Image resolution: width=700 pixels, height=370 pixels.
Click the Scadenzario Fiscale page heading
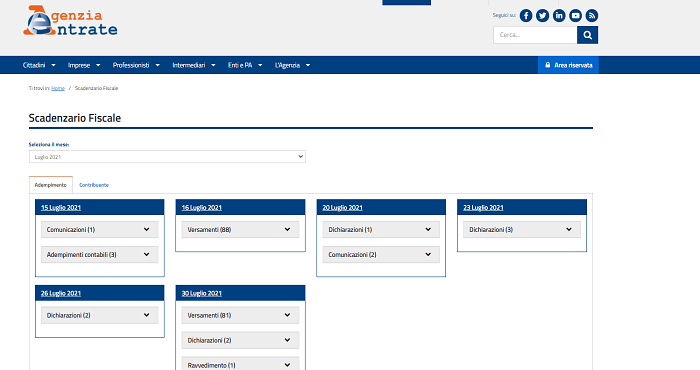[75, 118]
